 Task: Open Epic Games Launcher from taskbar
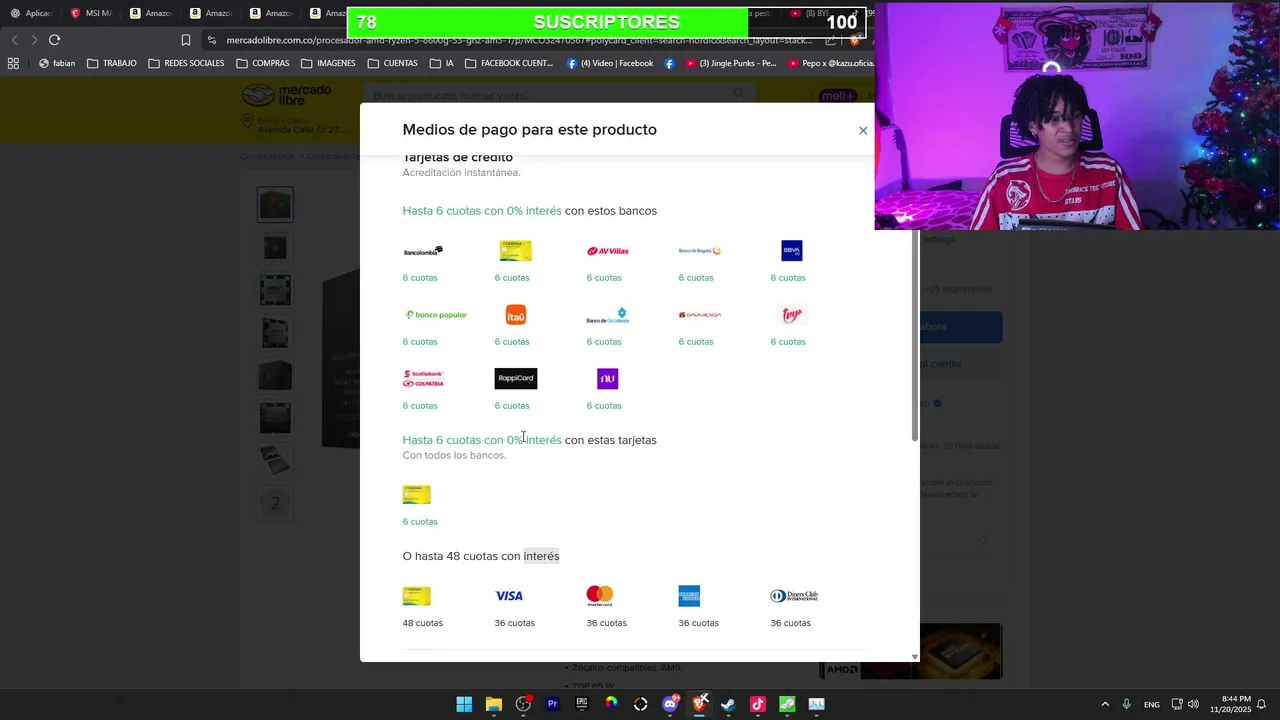tap(582, 704)
